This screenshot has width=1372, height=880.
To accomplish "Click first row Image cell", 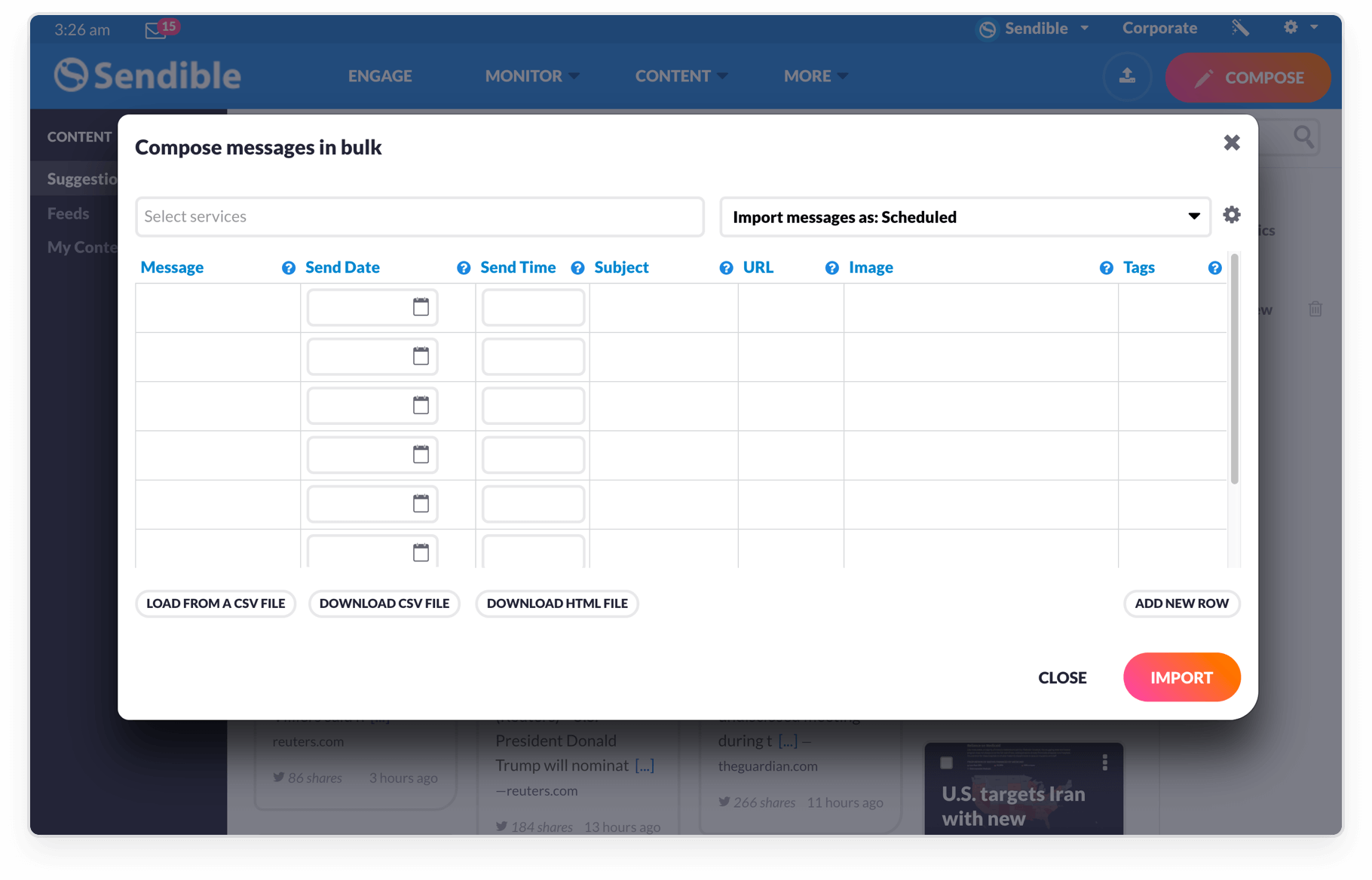I will click(x=981, y=308).
